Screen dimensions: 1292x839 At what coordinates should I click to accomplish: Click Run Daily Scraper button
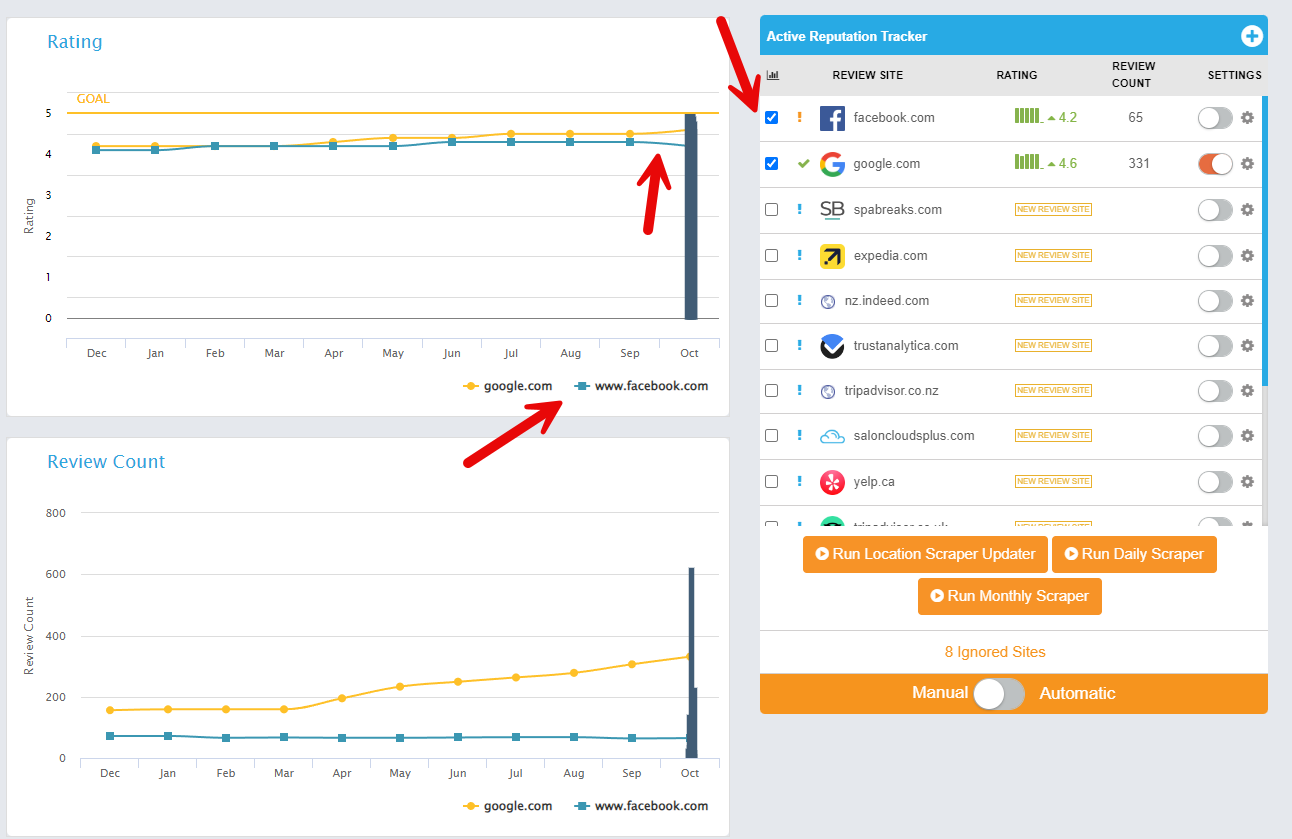coord(1134,554)
